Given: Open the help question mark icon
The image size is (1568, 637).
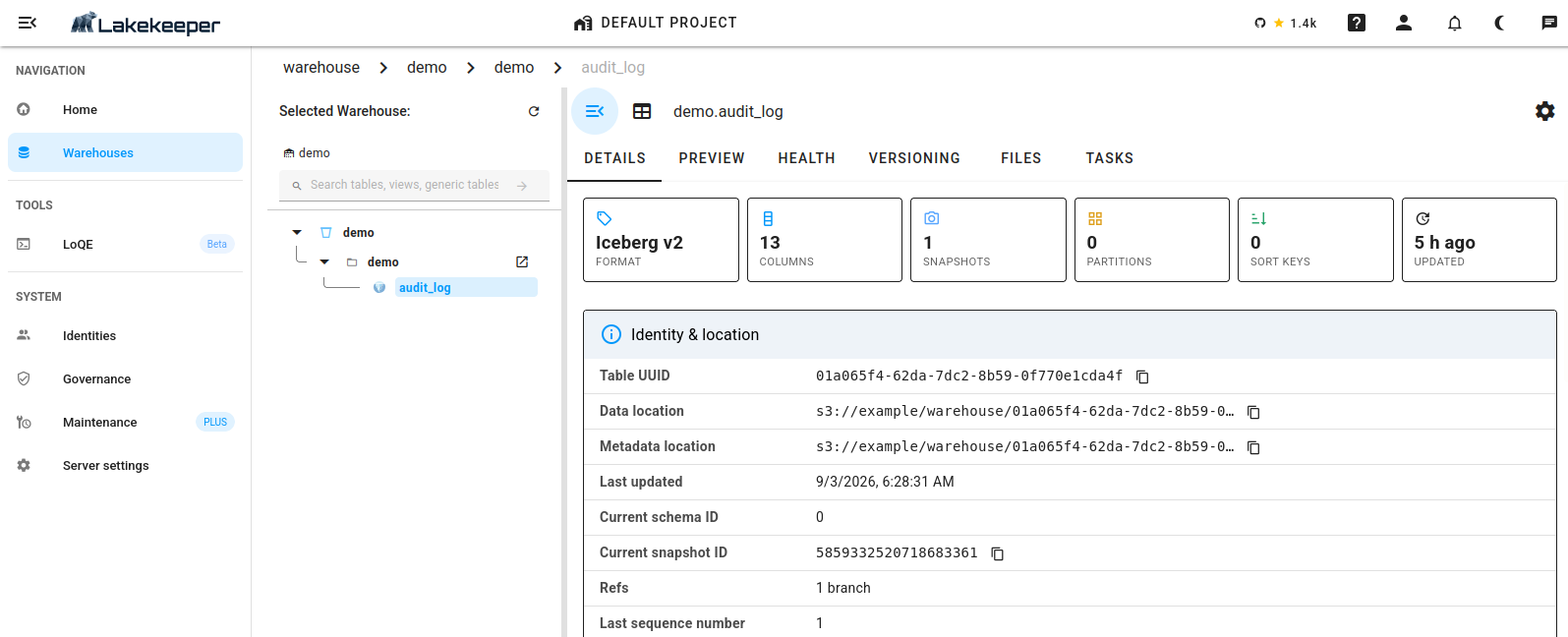Looking at the screenshot, I should tap(1357, 23).
